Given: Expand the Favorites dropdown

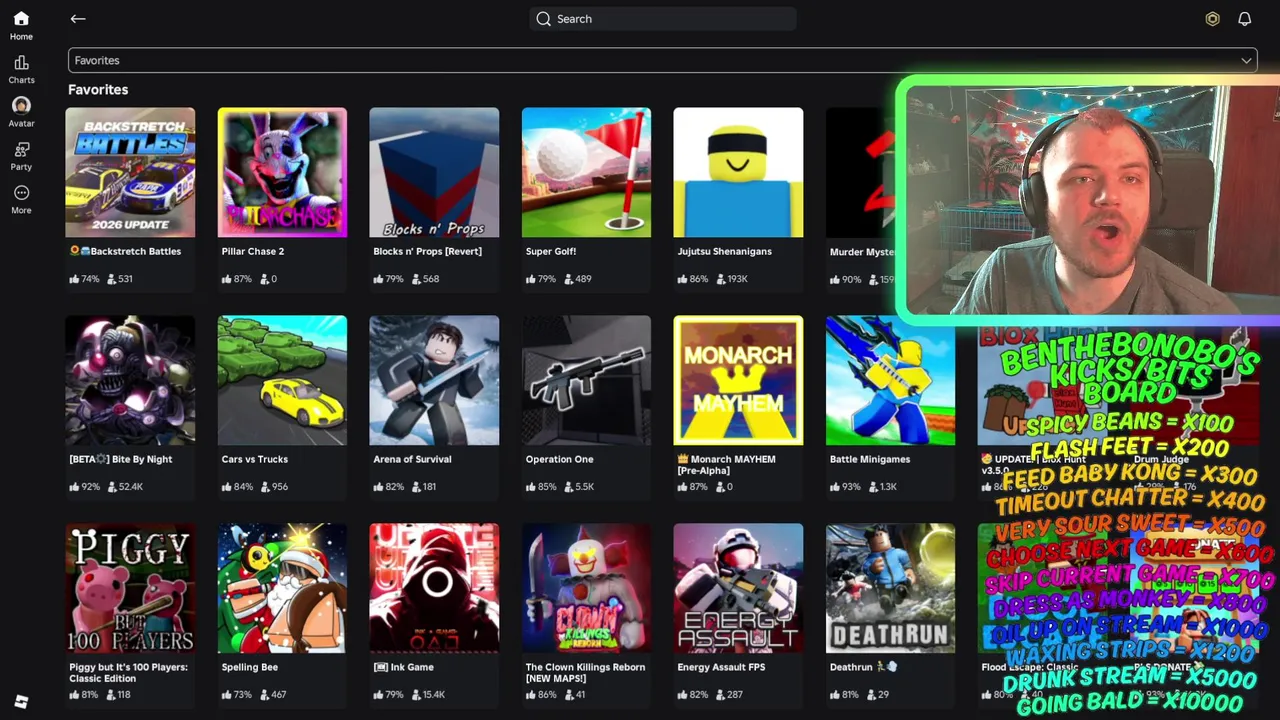Looking at the screenshot, I should [x=662, y=60].
